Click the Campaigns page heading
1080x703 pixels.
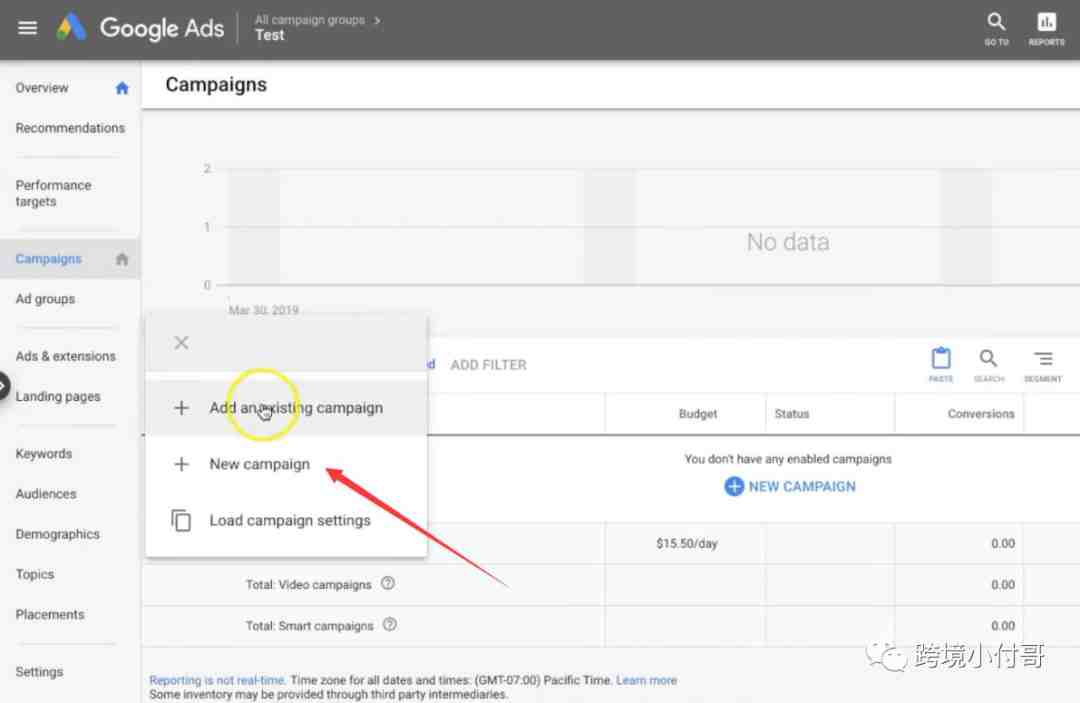click(216, 85)
